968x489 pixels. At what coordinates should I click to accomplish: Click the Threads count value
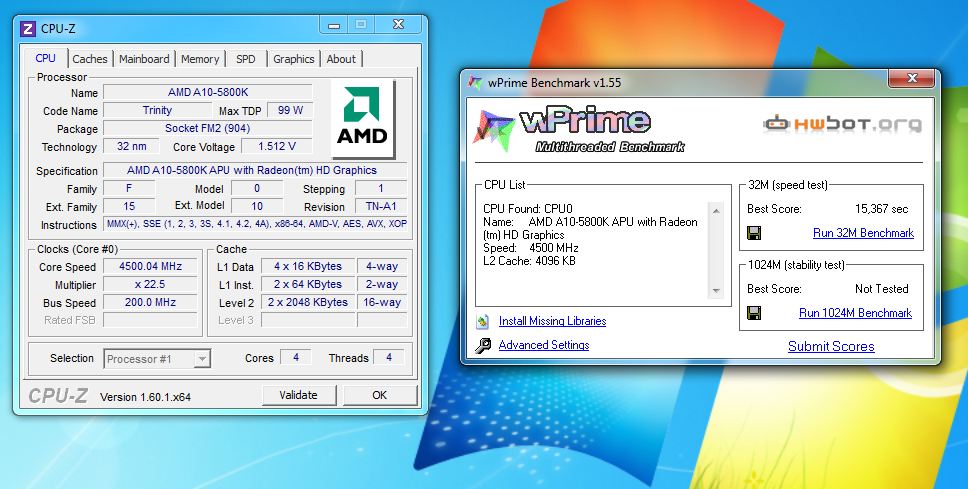pyautogui.click(x=389, y=357)
